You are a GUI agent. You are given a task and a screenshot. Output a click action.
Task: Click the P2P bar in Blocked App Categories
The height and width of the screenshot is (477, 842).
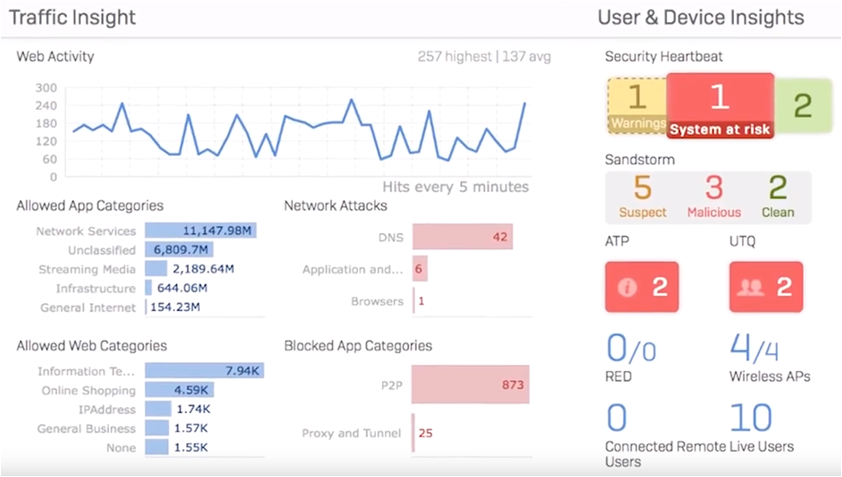470,384
